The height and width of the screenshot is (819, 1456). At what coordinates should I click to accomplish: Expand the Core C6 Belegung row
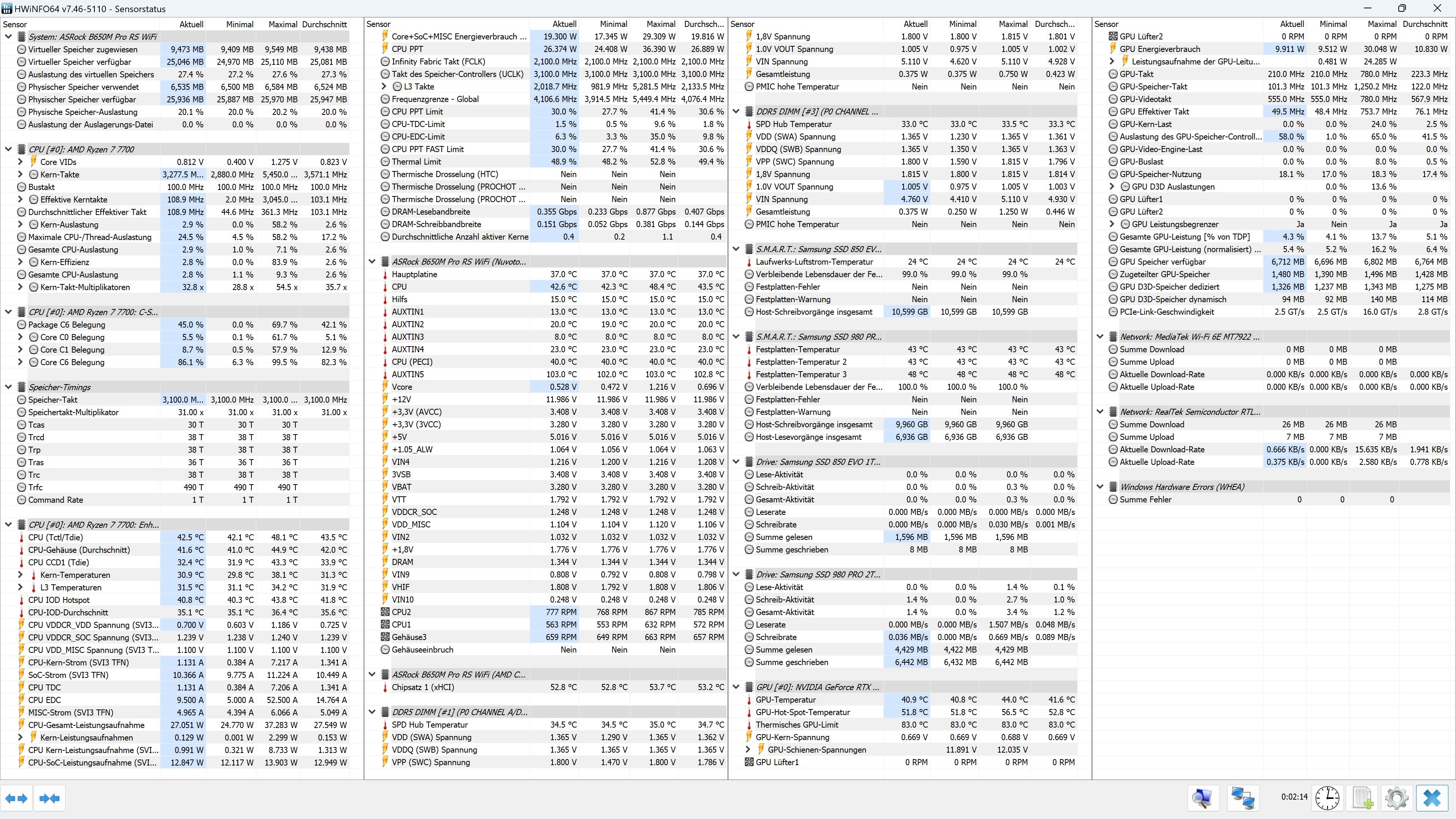20,362
